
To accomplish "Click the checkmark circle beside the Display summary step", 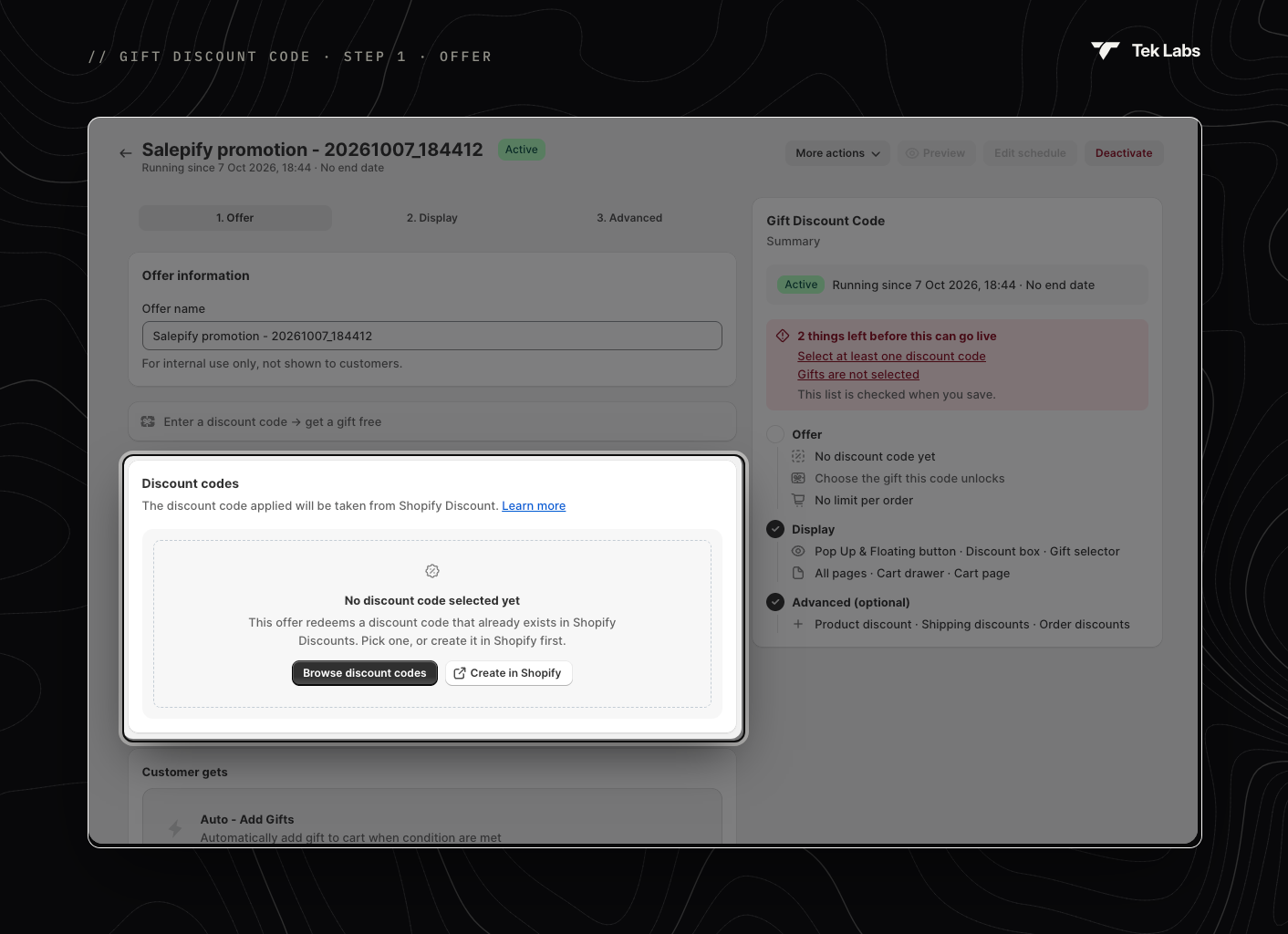I will point(775,529).
